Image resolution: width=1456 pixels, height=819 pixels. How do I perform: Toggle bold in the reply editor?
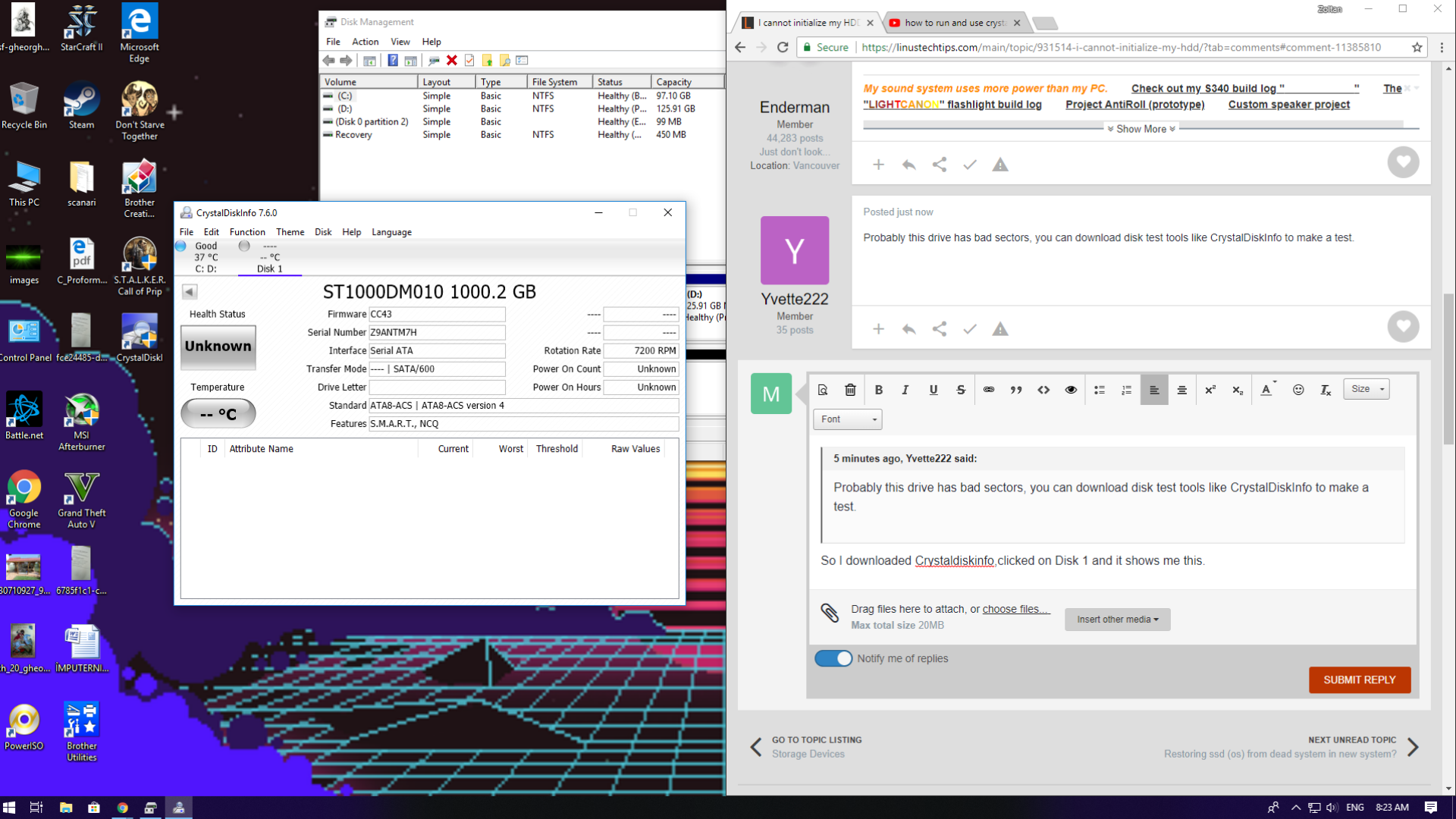[878, 390]
